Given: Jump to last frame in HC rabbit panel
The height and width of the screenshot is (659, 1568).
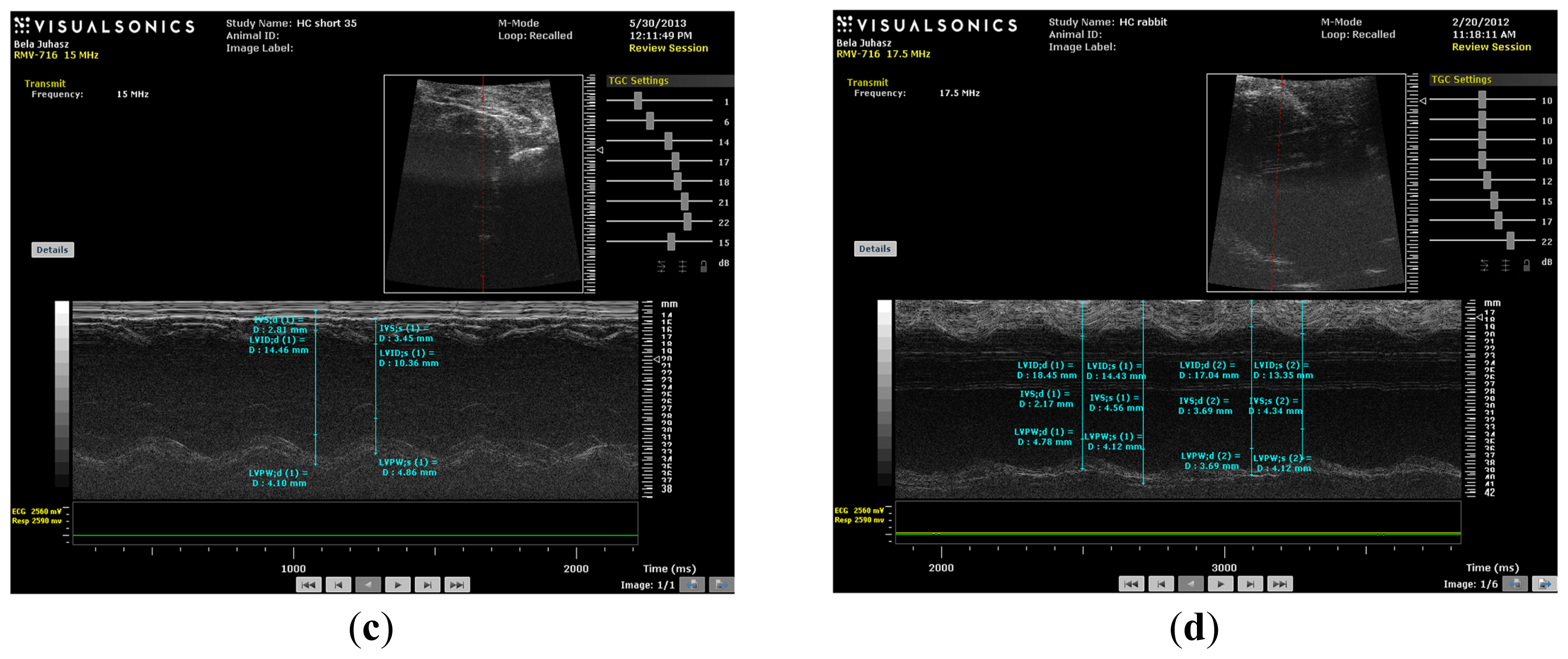Looking at the screenshot, I should pos(1280,584).
